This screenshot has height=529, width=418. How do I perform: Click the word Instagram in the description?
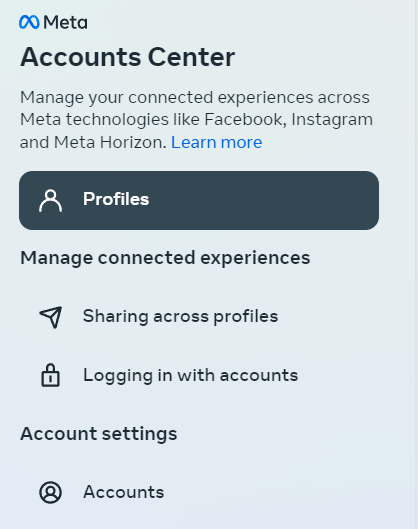coord(332,120)
